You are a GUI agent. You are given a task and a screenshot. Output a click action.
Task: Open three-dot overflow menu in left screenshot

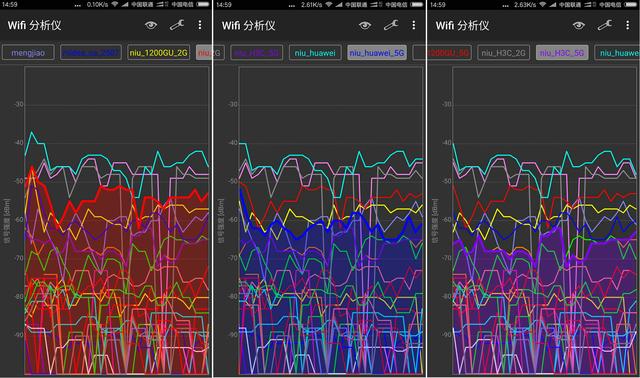pyautogui.click(x=200, y=25)
